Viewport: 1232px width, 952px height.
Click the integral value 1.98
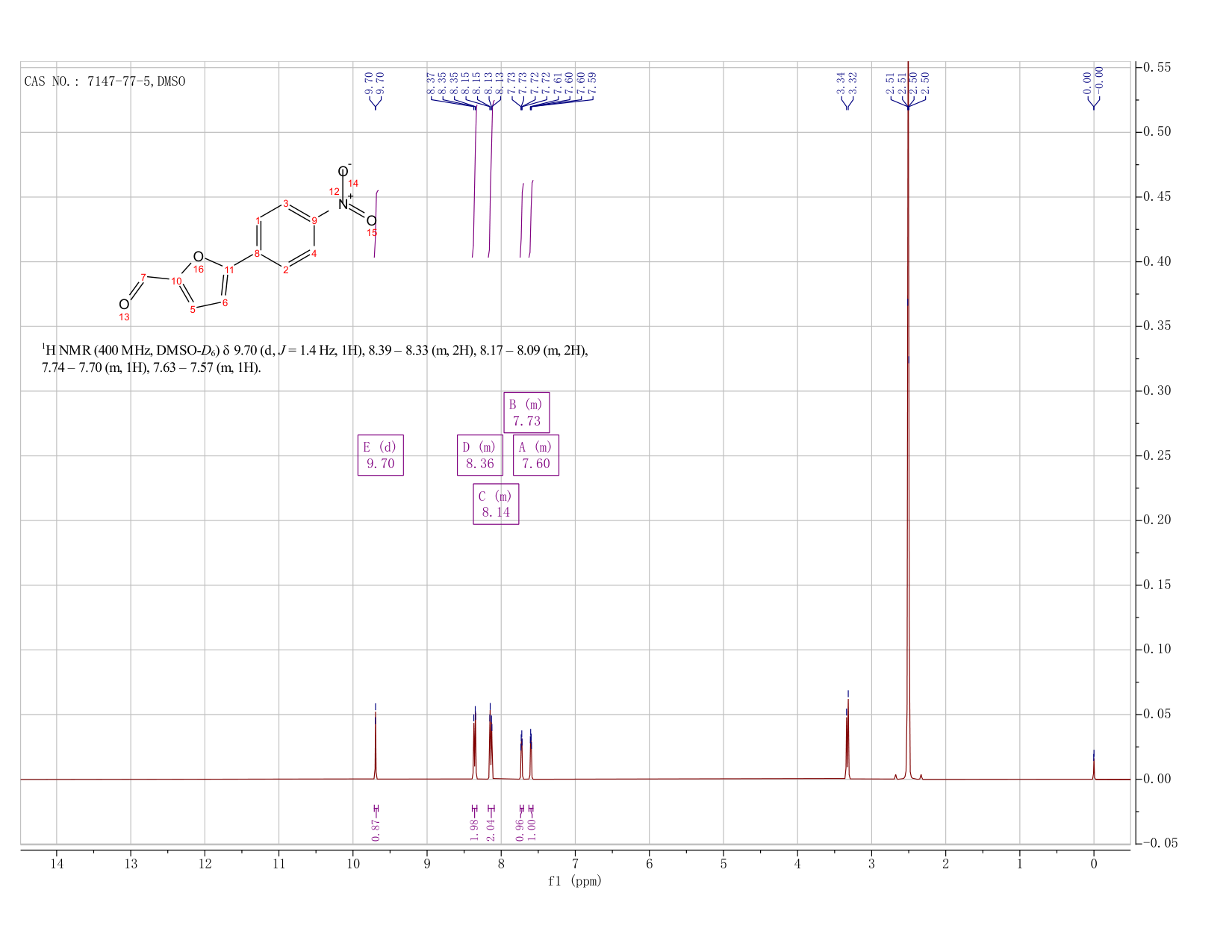474,829
